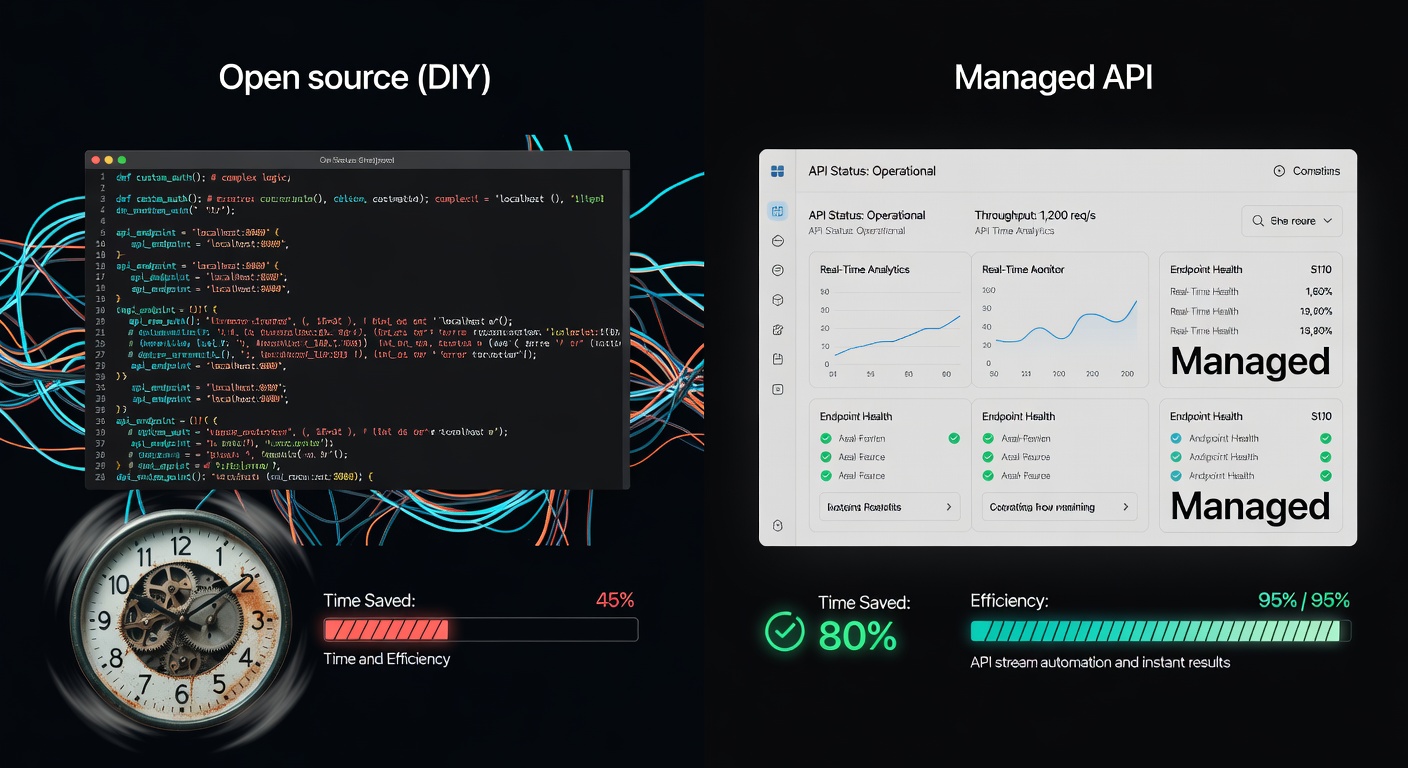Click the pencil edit icon in the sidebar
This screenshot has width=1408, height=768.
[x=777, y=330]
